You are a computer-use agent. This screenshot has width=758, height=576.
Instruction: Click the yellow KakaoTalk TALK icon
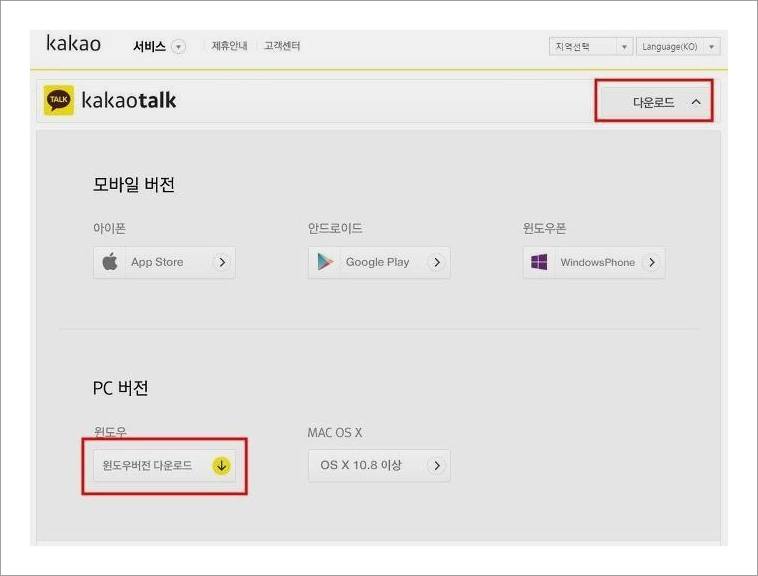58,100
